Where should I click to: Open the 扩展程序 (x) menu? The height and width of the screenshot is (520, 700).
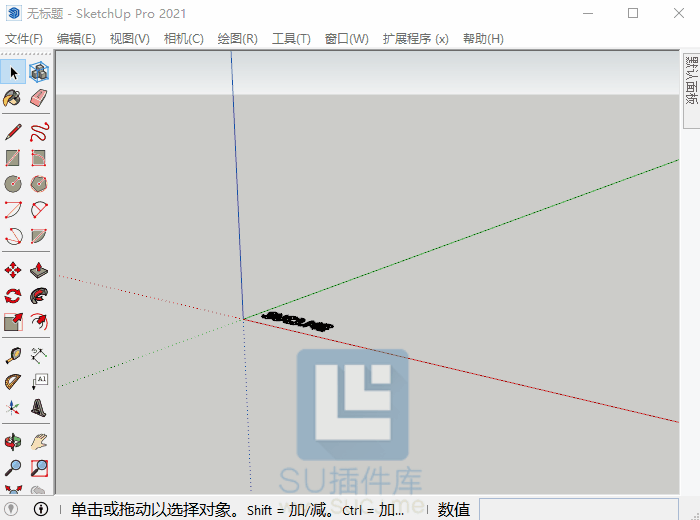[x=415, y=39]
